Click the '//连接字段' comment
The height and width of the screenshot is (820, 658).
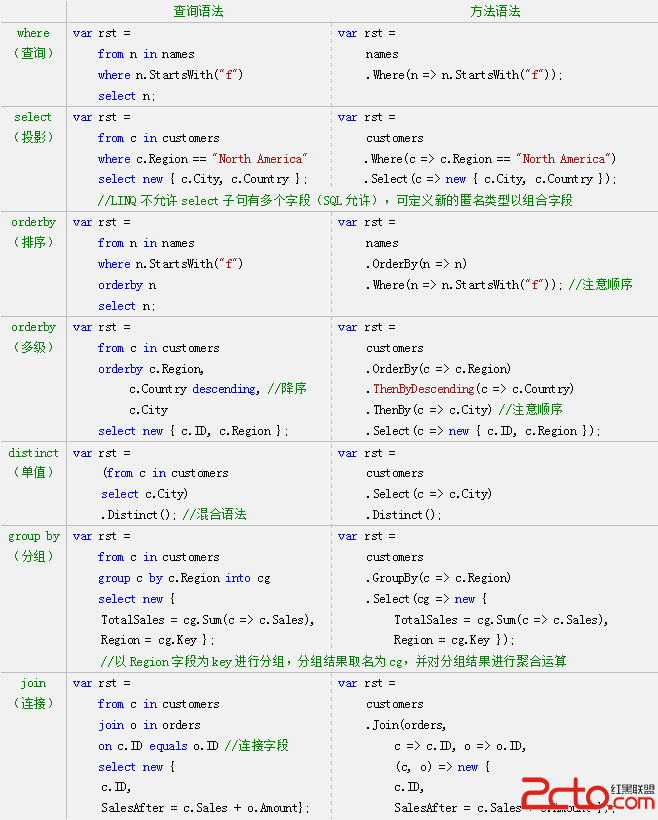point(256,746)
